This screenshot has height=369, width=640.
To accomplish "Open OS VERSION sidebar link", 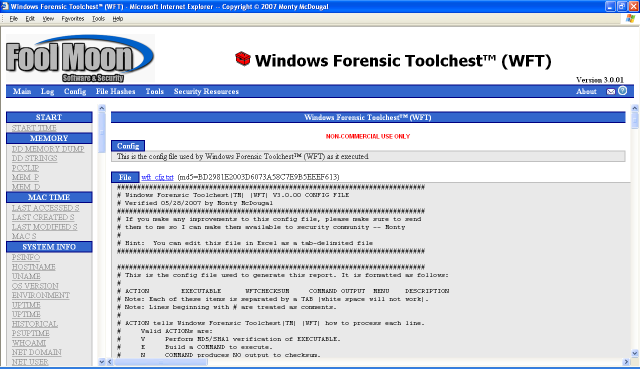I will tap(35, 286).
